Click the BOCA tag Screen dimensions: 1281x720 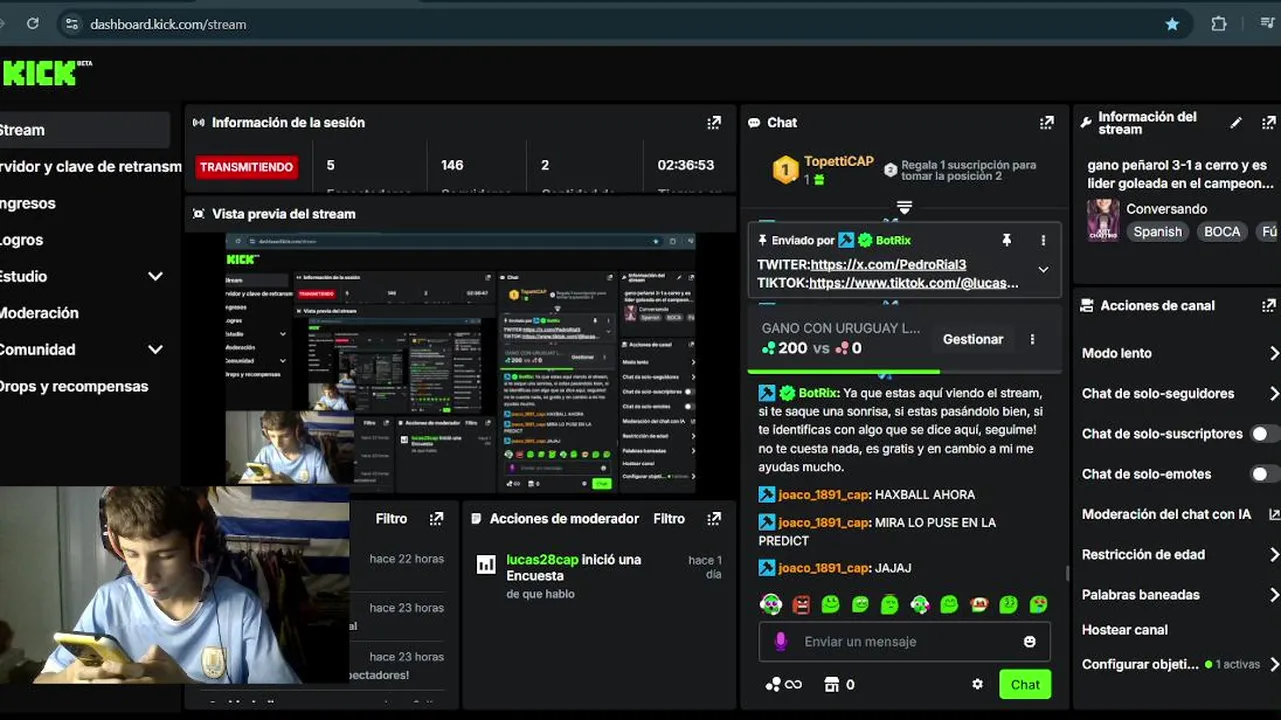[1222, 232]
